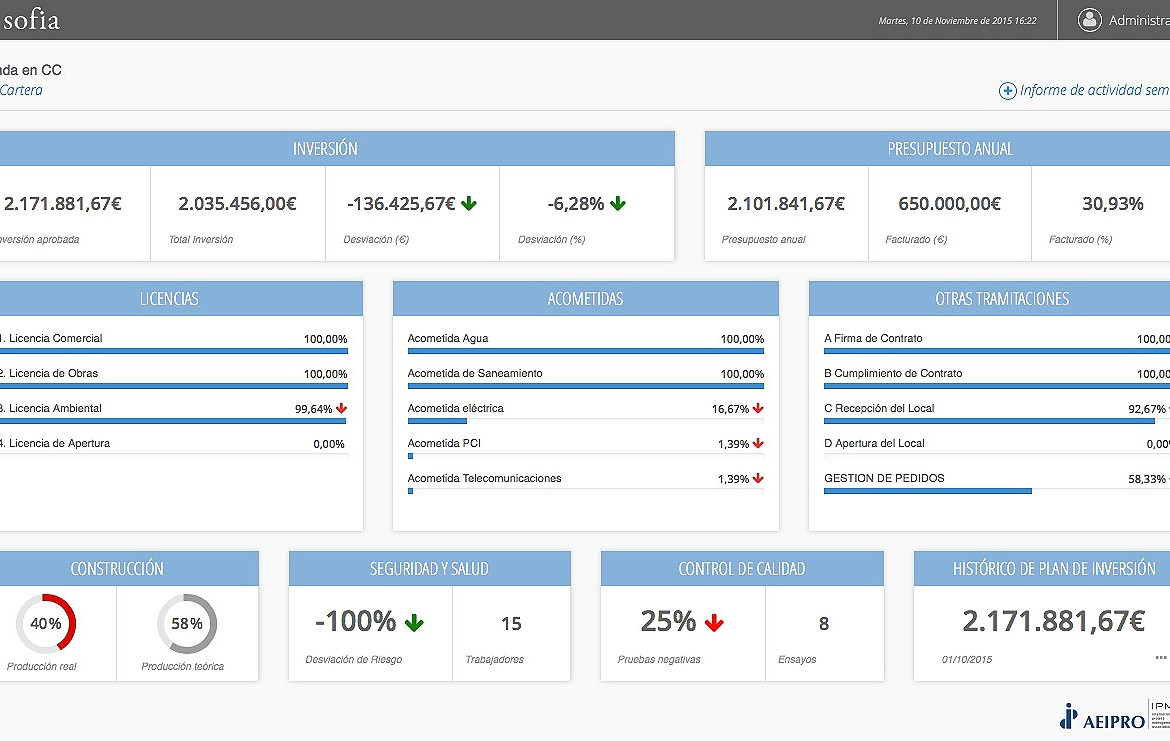Click green arrow next to -136.425,67€
Viewport: 1170px width, 741px height.
(469, 203)
